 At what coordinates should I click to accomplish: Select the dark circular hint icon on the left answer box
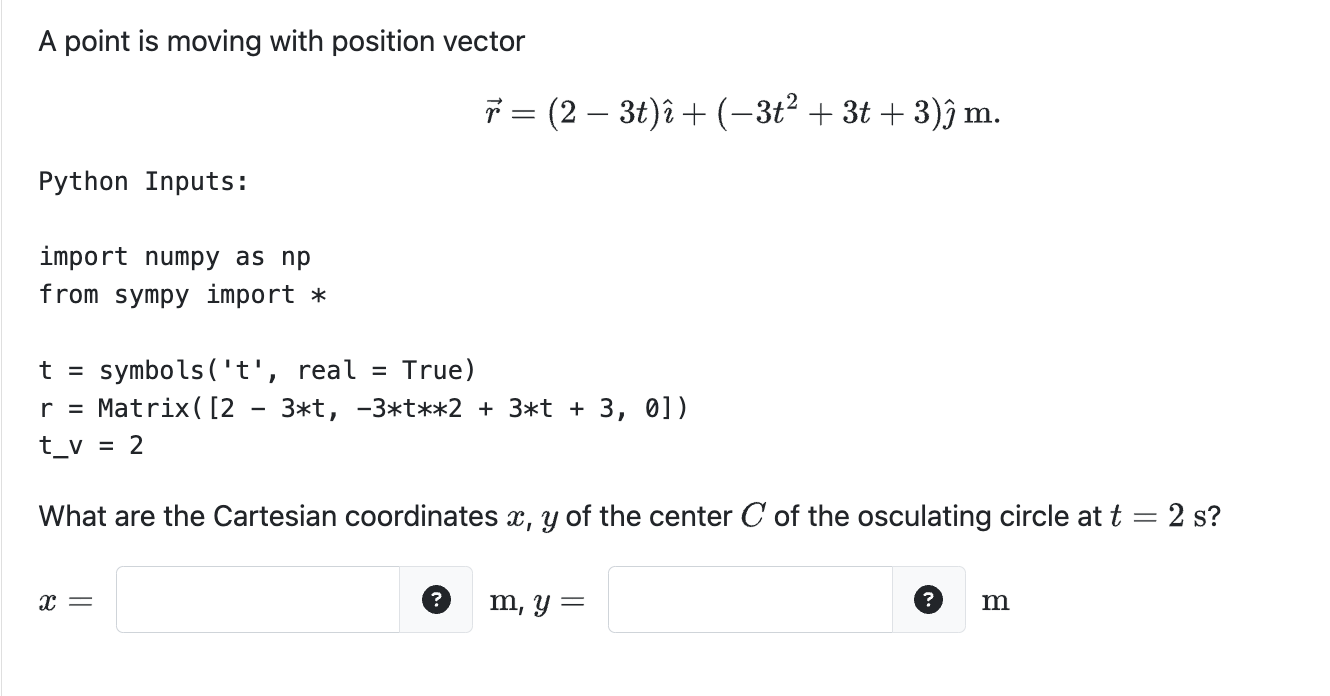[x=436, y=599]
